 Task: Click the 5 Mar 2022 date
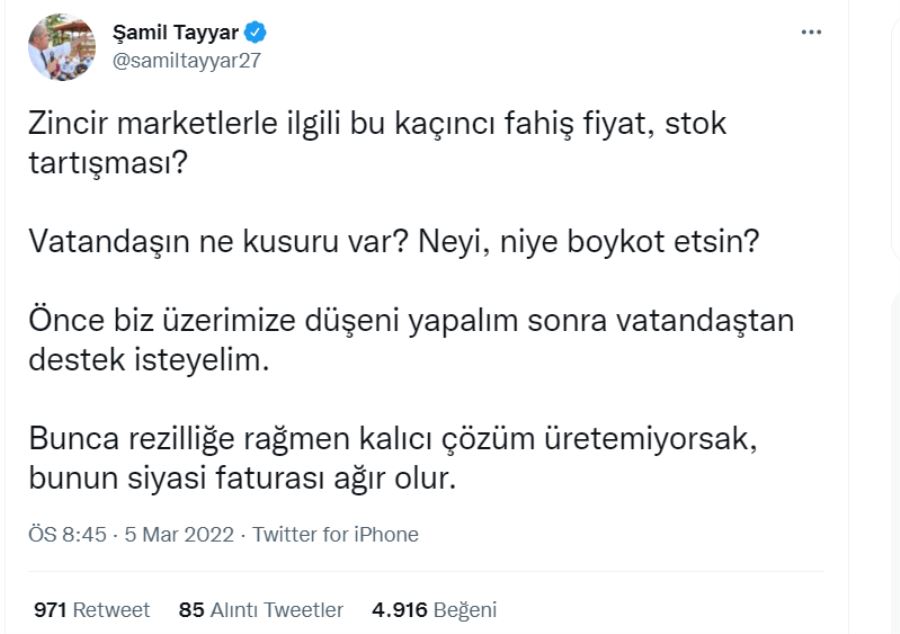tap(179, 534)
